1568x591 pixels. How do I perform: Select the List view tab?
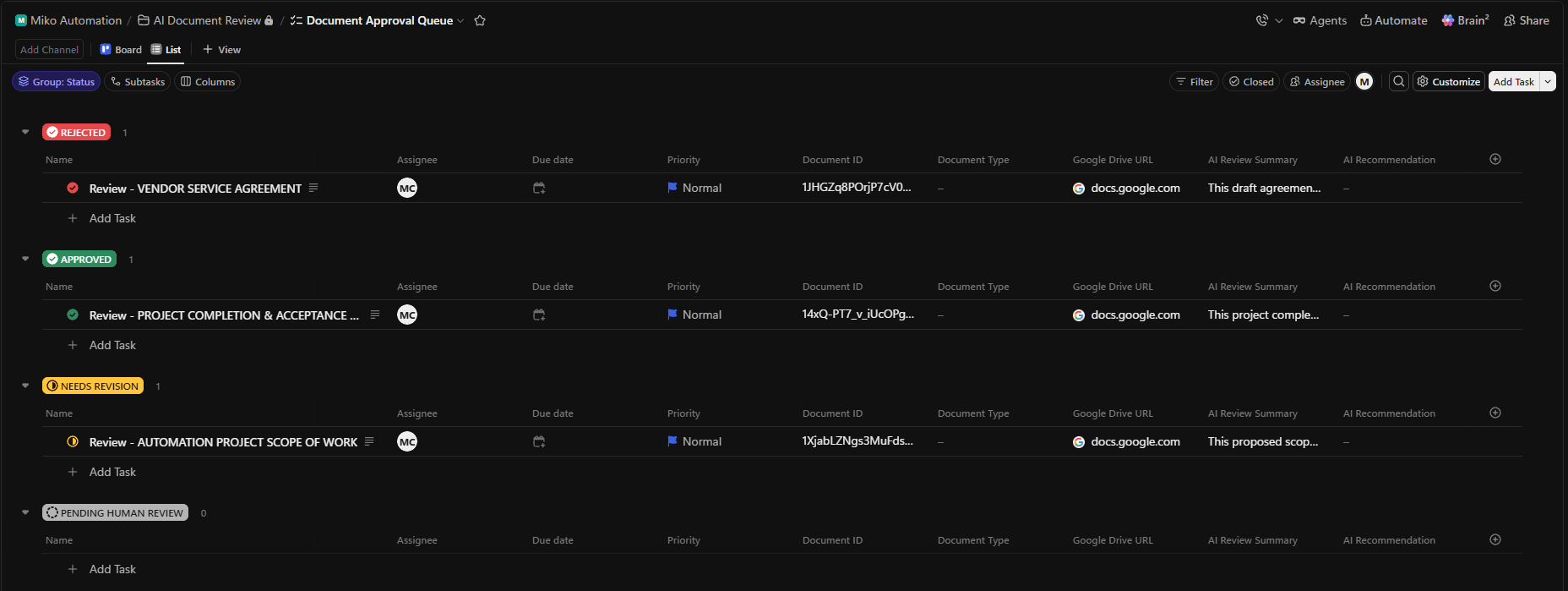pyautogui.click(x=166, y=49)
